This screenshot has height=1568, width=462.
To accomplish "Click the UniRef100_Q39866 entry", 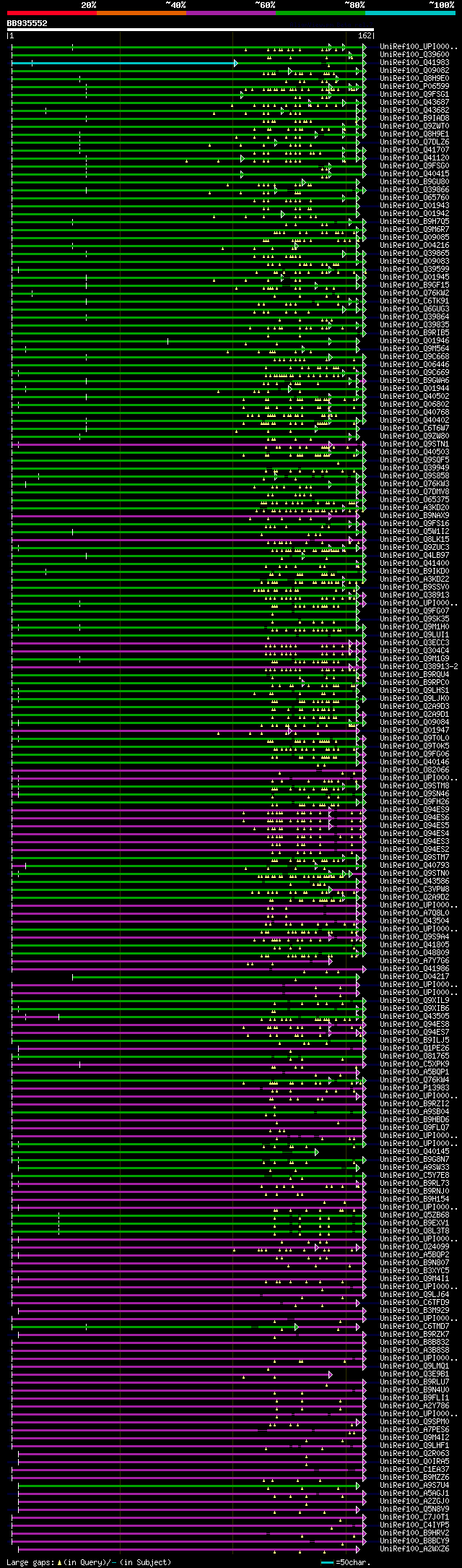I will click(414, 190).
